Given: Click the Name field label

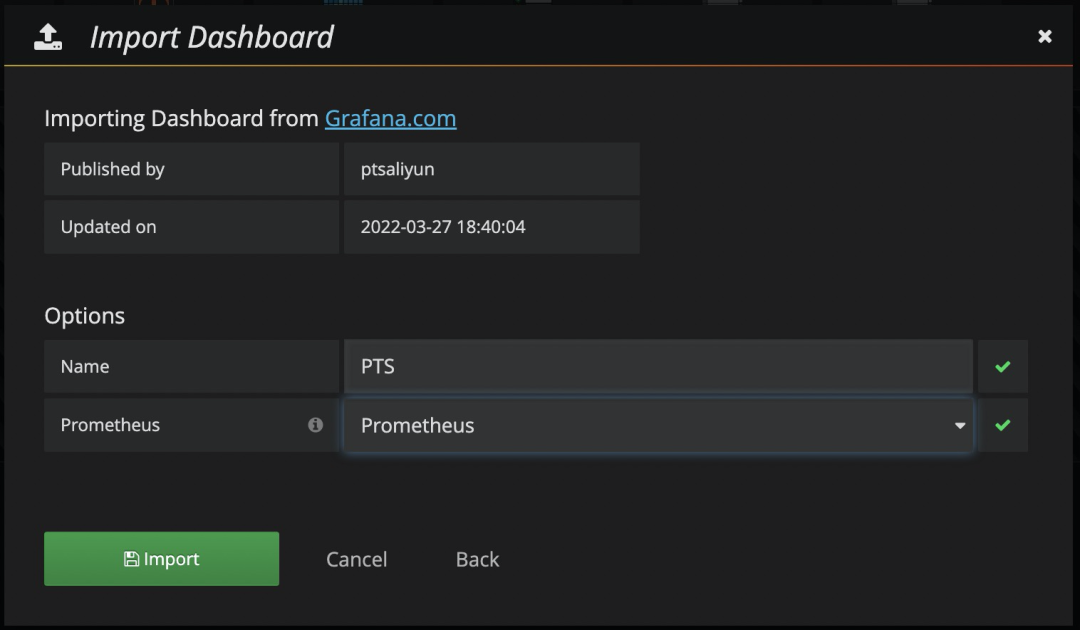Looking at the screenshot, I should [85, 367].
